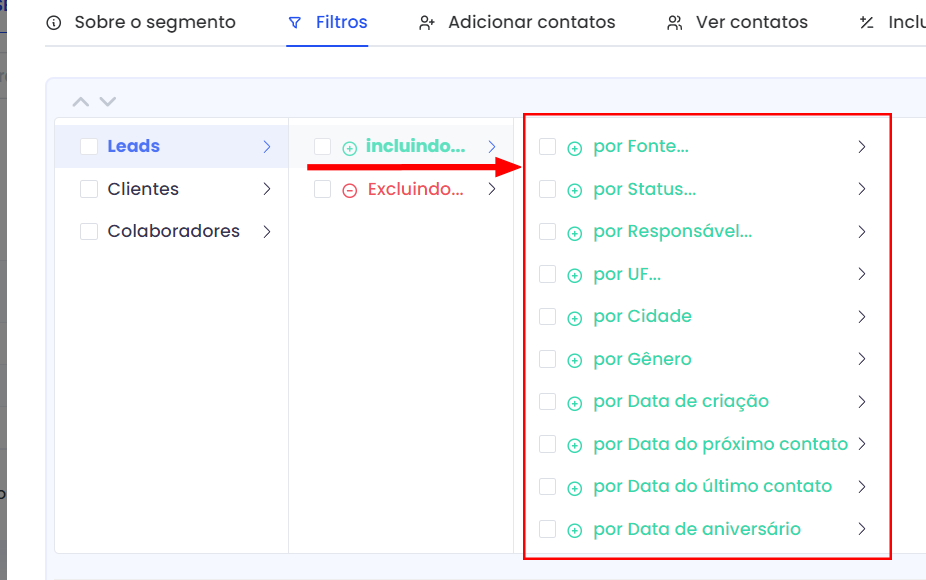Screen dimensions: 926x580
Task: Switch to the Sobre o segmento tab
Action: tap(154, 22)
